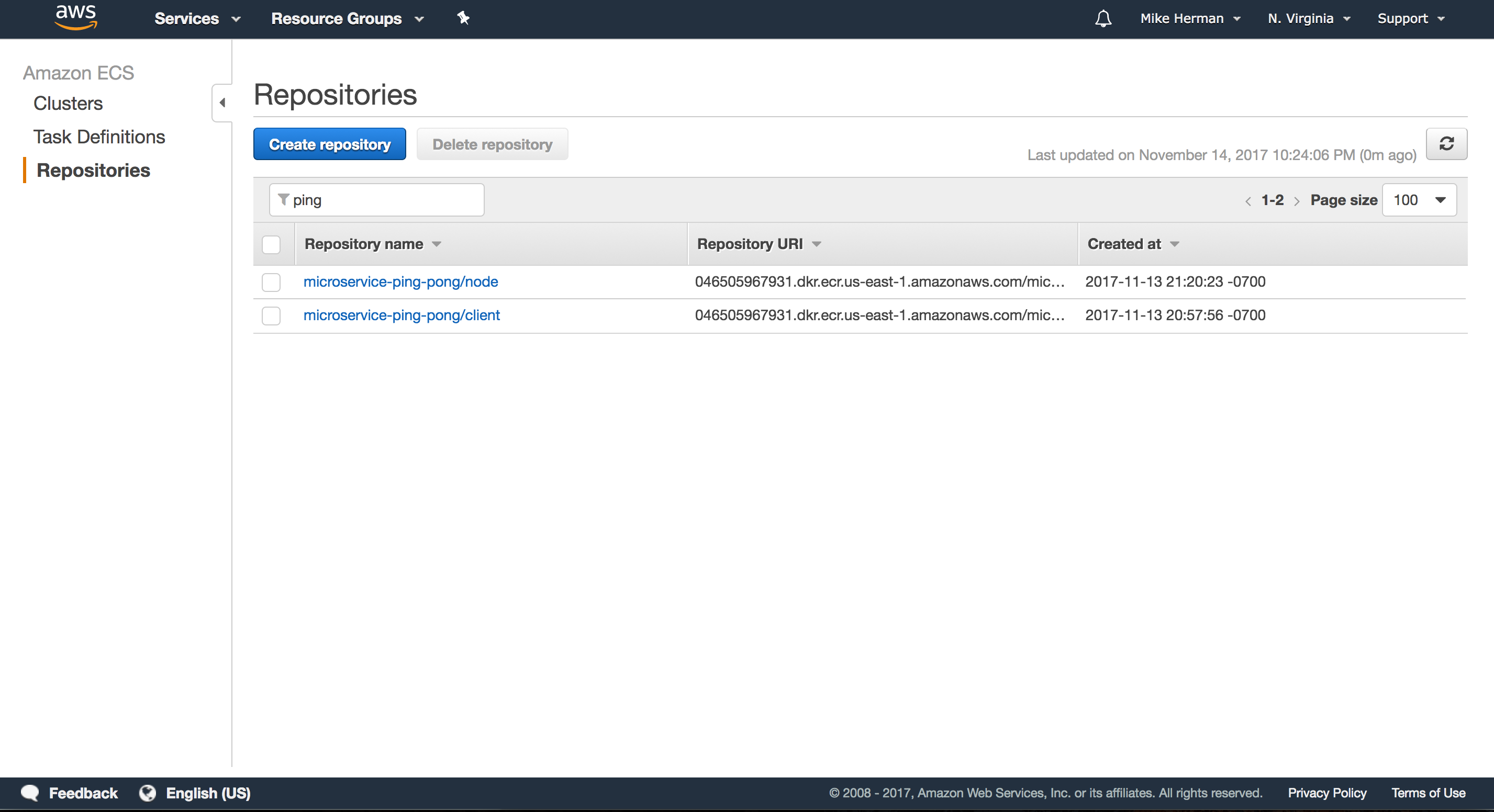This screenshot has height=812, width=1494.
Task: Go to previous page arrow in pagination
Action: (x=1247, y=201)
